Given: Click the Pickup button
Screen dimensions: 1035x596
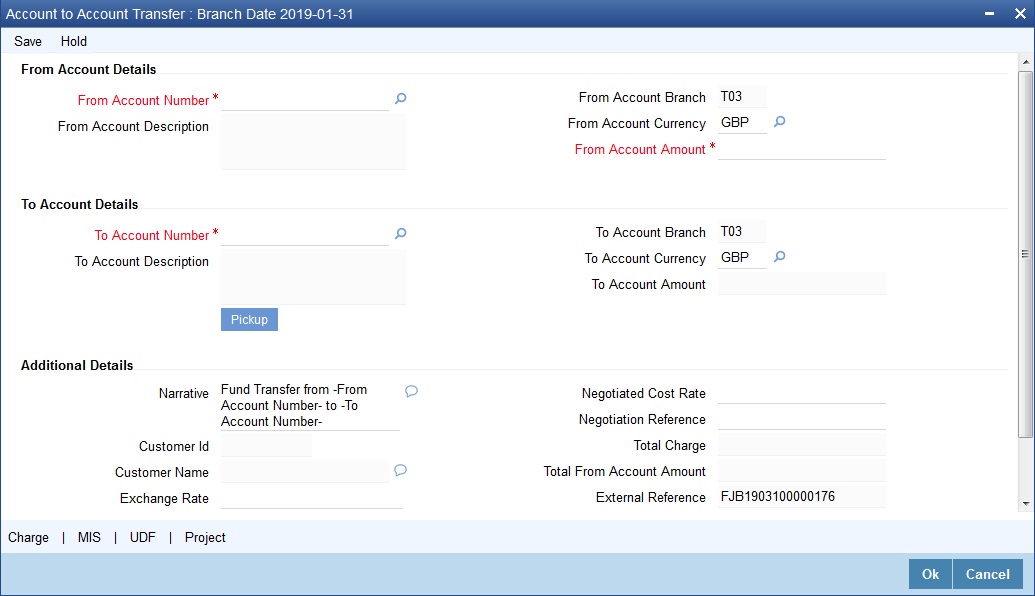Looking at the screenshot, I should coord(250,319).
